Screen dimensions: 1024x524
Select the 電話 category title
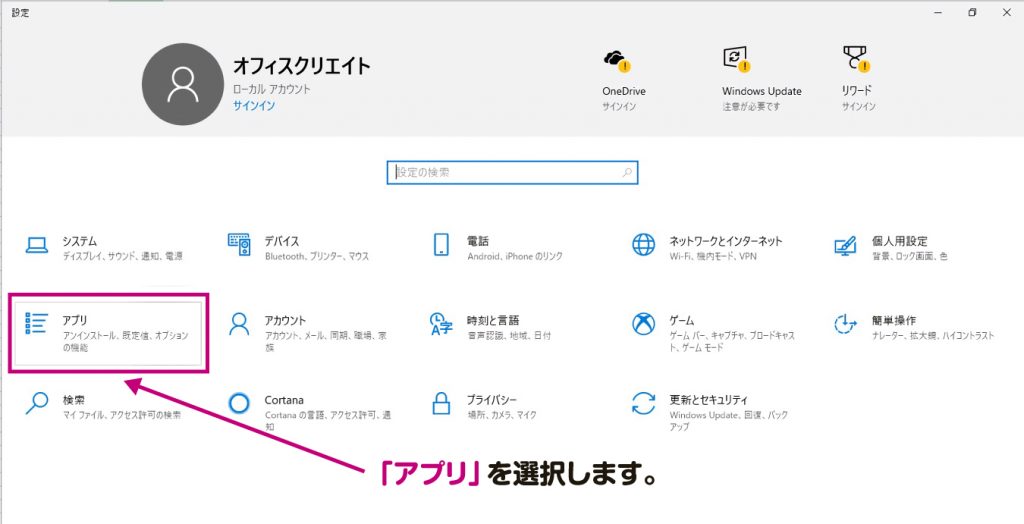(478, 241)
